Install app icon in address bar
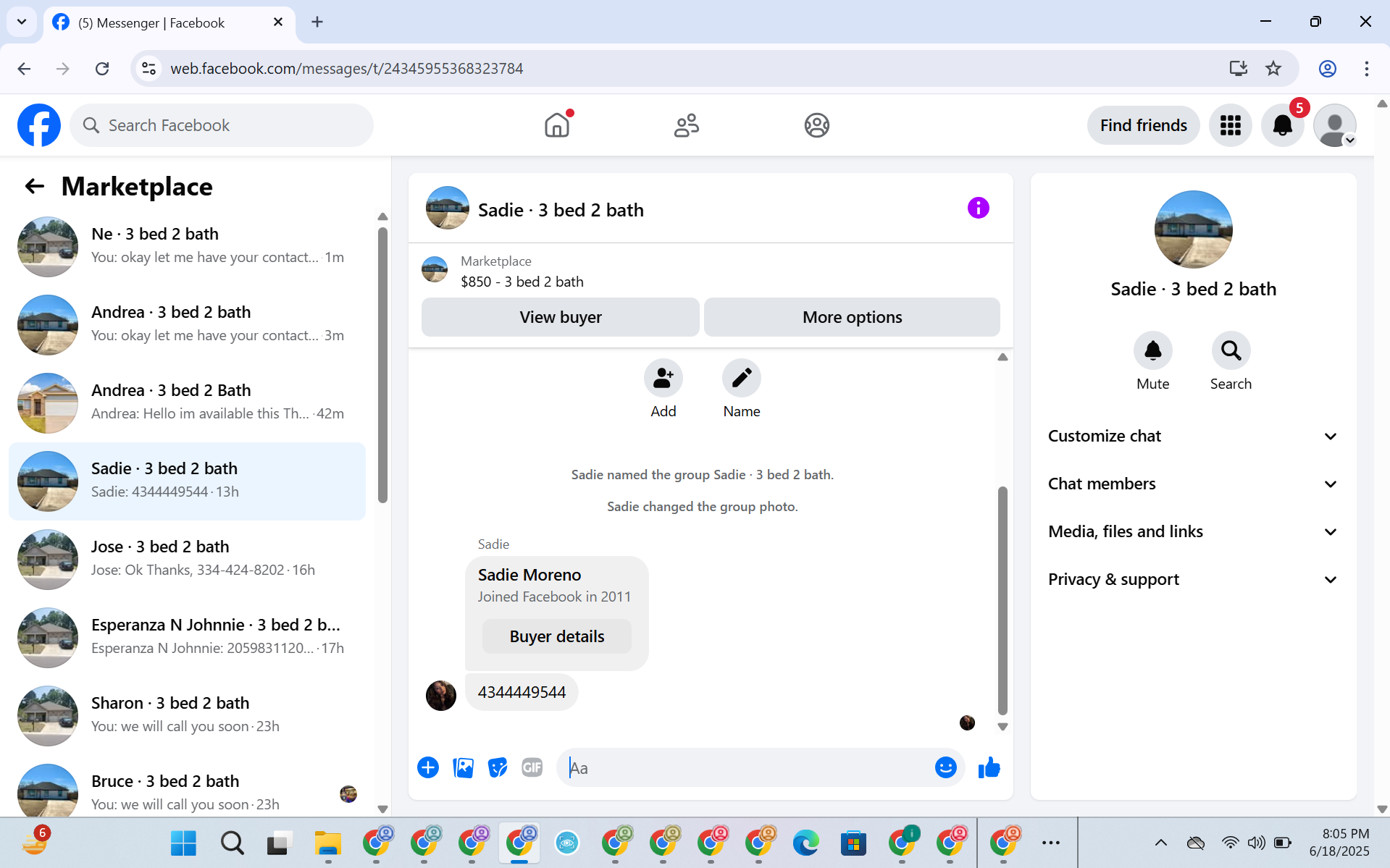Viewport: 1390px width, 868px height. pos(1238,69)
